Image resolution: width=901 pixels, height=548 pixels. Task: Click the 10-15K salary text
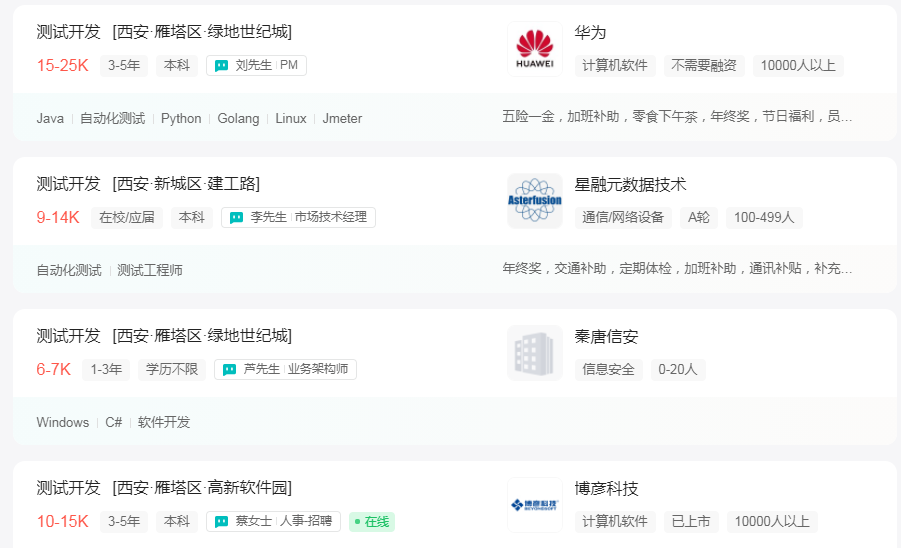(x=63, y=522)
